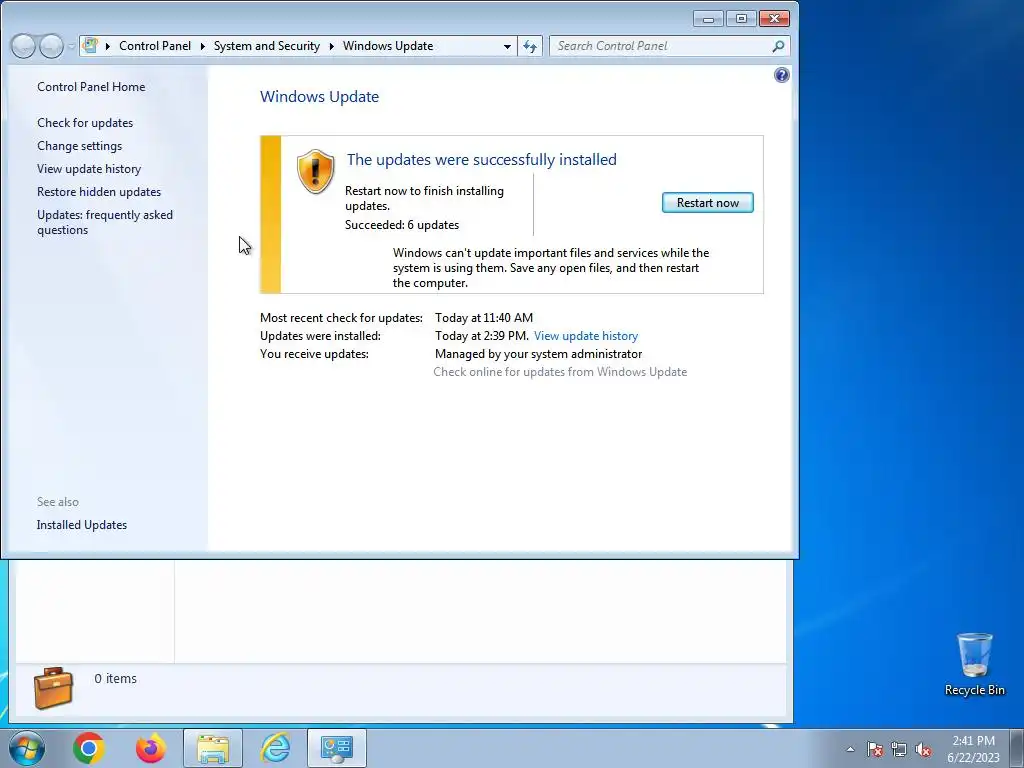1024x768 pixels.
Task: Open Installed Updates under See also
Action: (x=82, y=525)
